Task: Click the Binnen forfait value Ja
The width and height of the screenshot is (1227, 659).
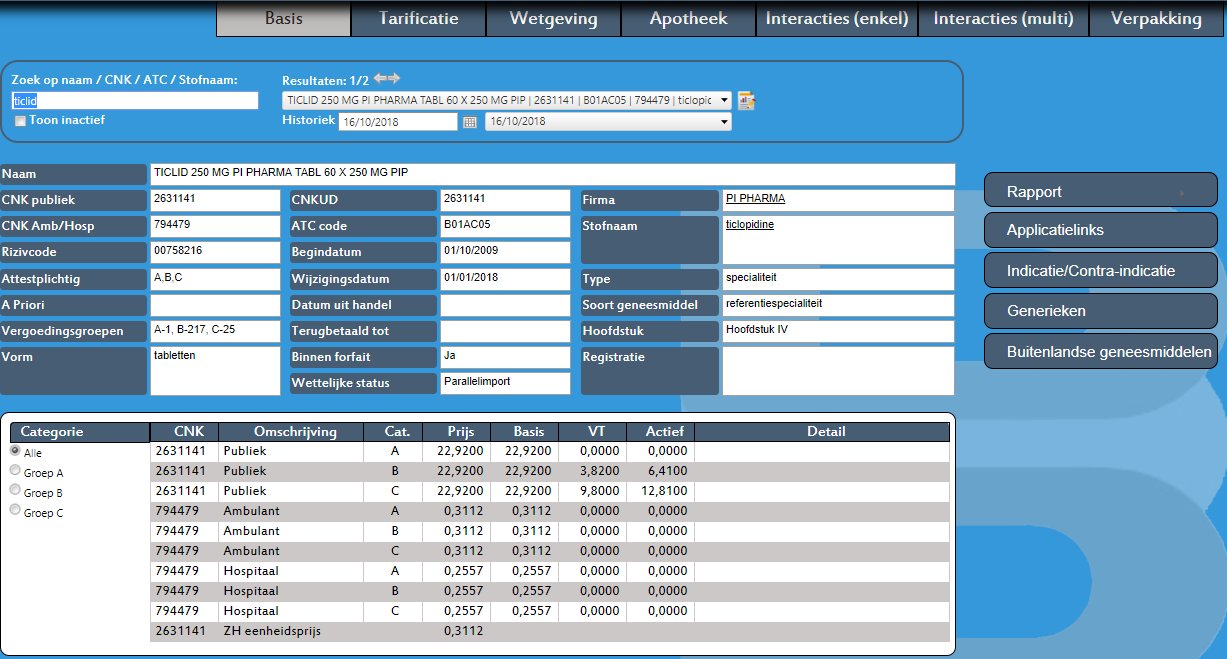Action: tap(505, 357)
